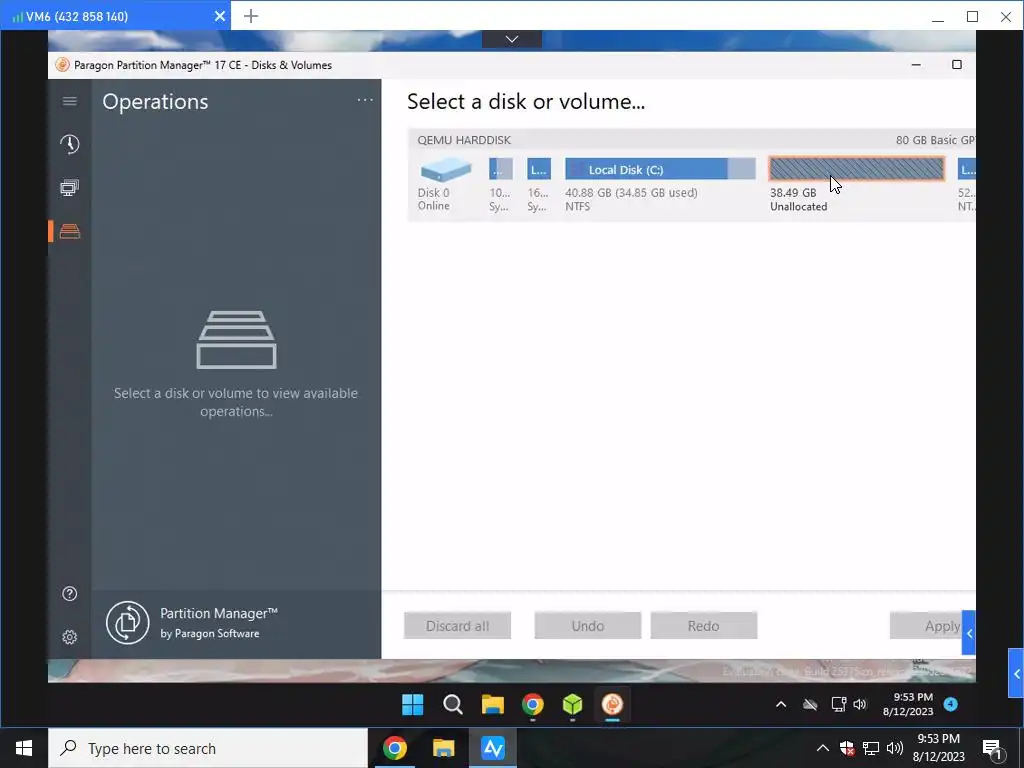Open the blue remote desktop app in local taskbar

[x=493, y=748]
